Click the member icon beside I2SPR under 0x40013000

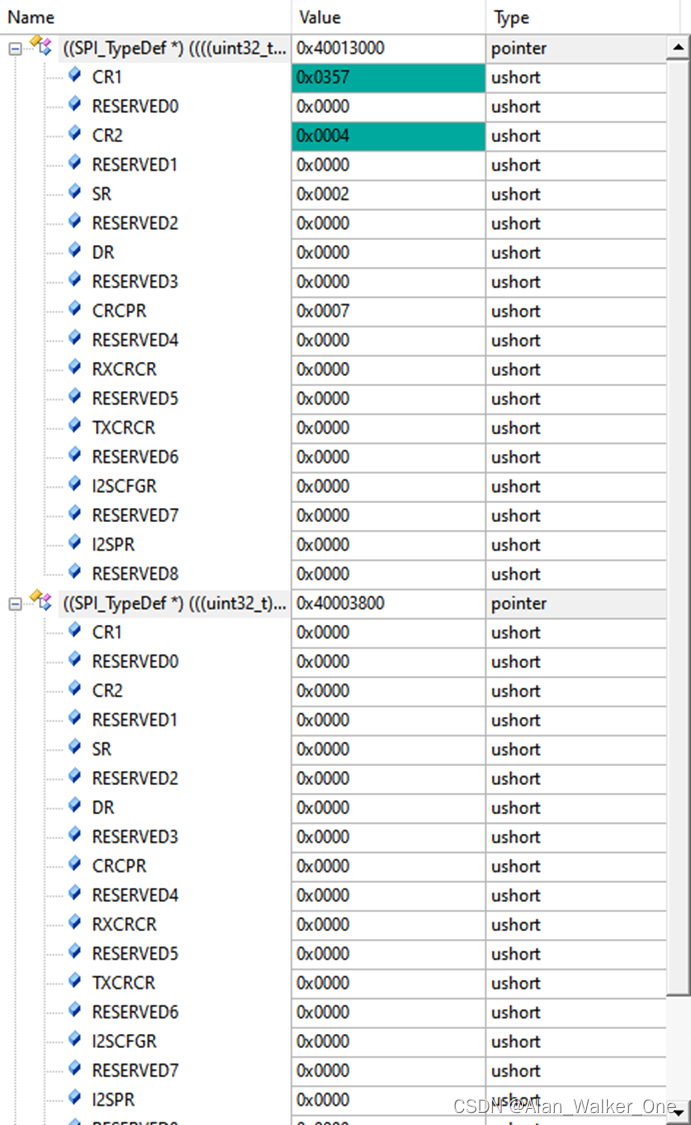(x=75, y=542)
